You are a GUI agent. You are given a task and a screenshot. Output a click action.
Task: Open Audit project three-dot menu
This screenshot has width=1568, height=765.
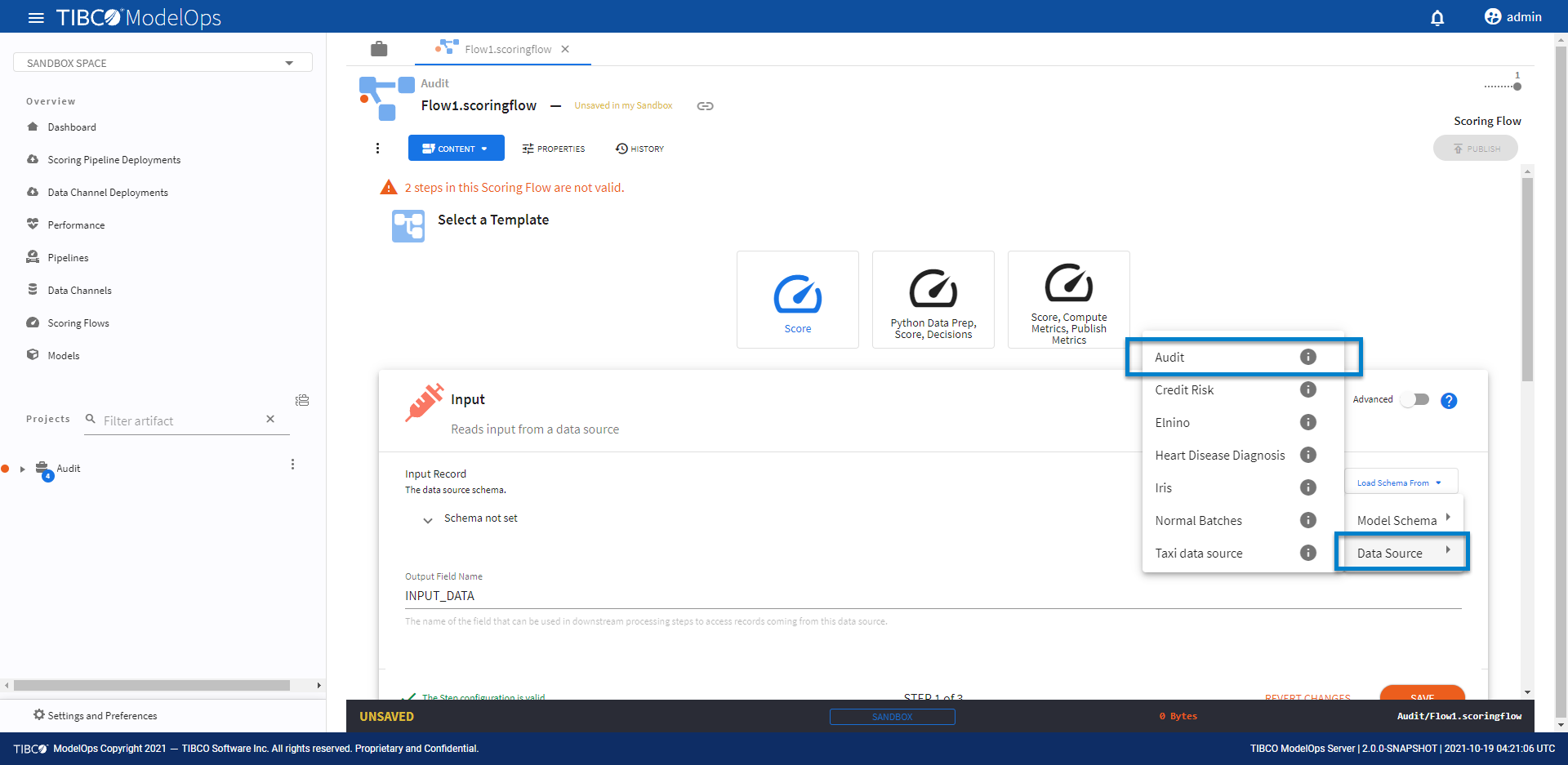292,465
